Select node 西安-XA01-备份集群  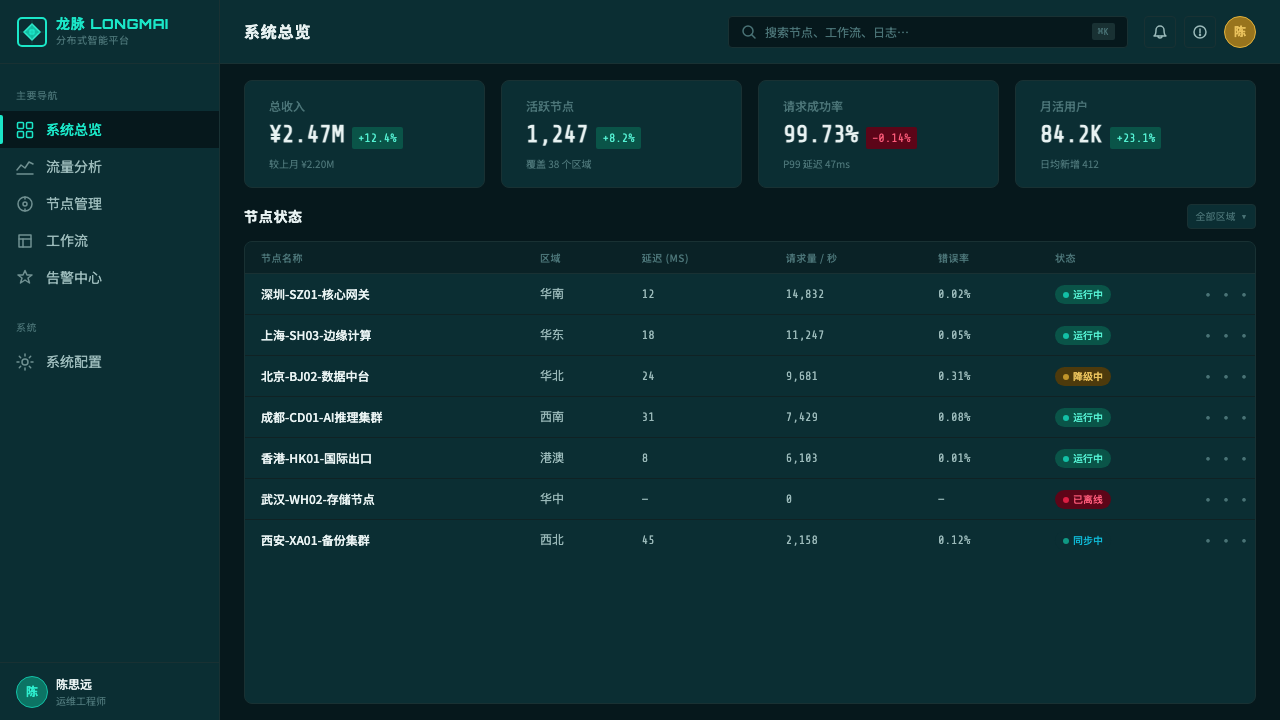315,541
